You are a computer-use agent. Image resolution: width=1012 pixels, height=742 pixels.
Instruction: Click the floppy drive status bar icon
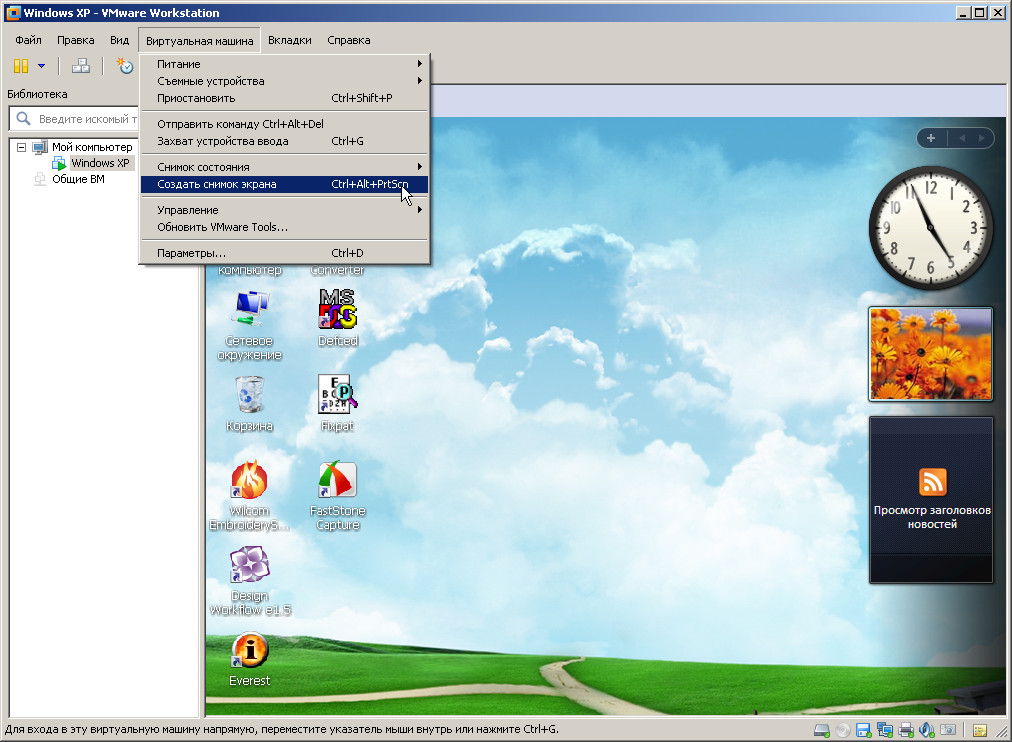pyautogui.click(x=863, y=730)
